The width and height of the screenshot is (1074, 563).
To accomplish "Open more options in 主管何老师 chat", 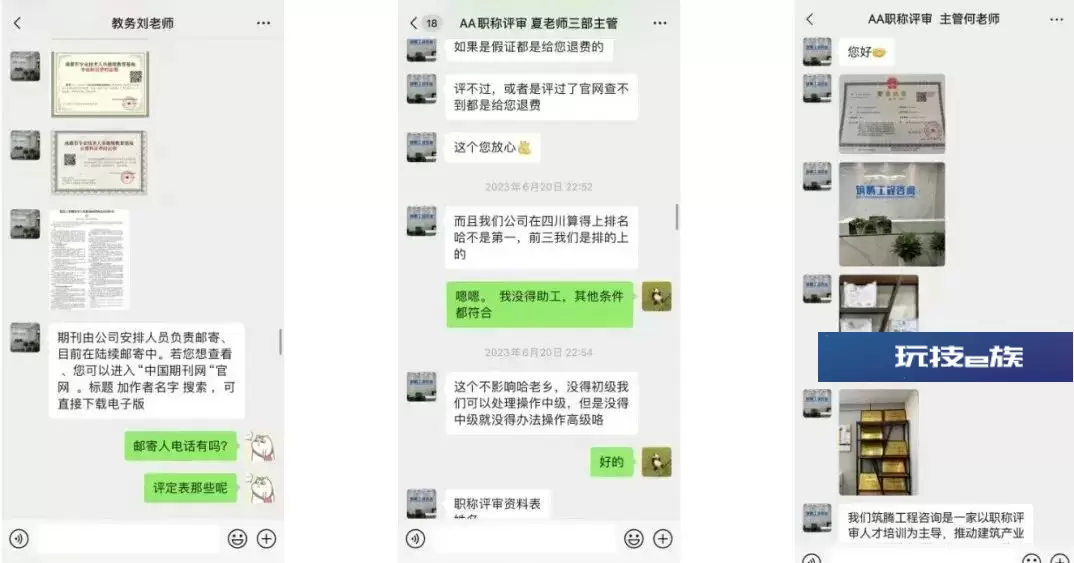I will click(x=1056, y=19).
